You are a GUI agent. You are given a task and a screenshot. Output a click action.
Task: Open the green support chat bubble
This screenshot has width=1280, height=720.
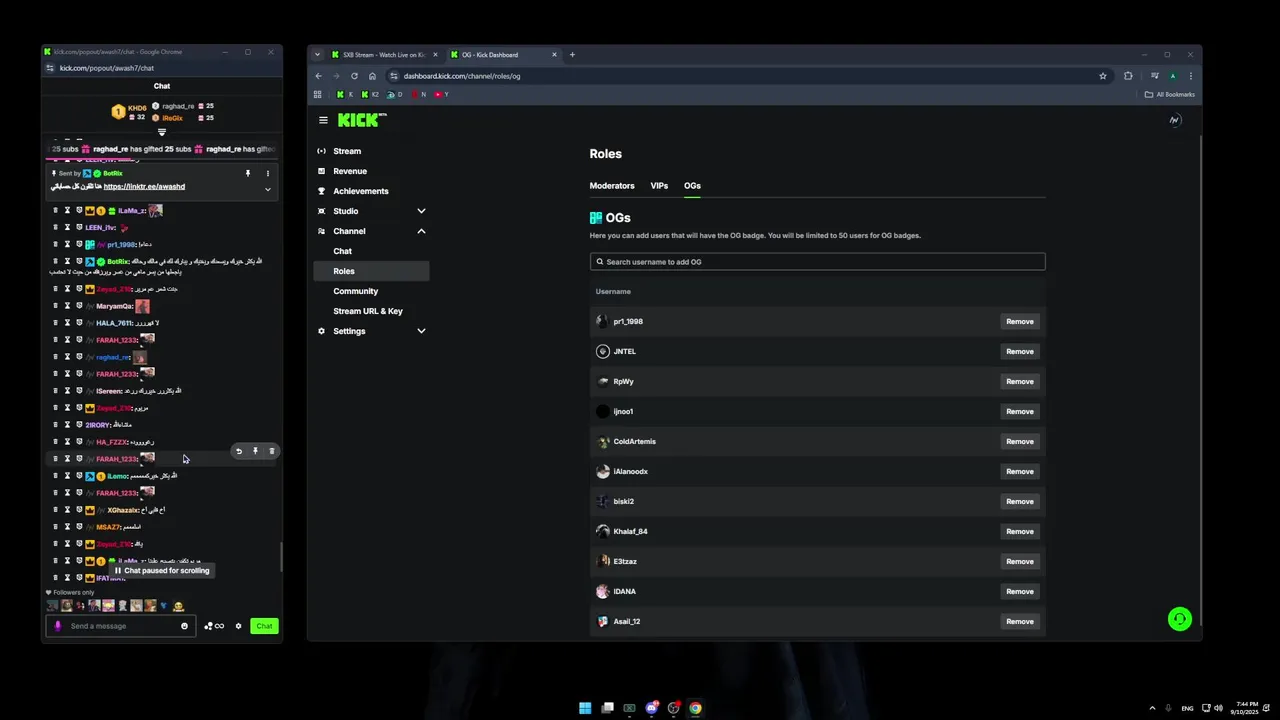(x=1180, y=619)
